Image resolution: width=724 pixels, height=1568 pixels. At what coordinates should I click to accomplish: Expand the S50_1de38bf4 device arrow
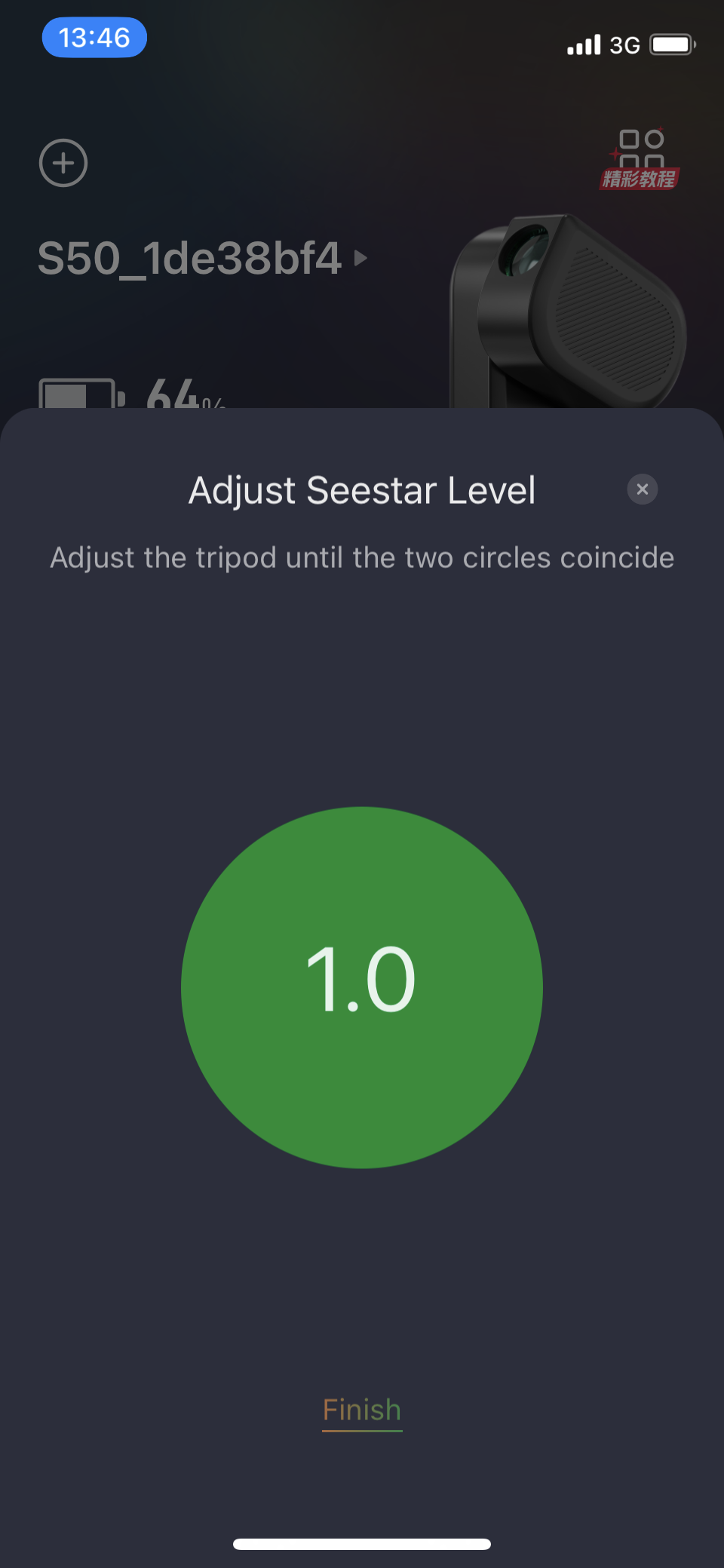(x=360, y=258)
